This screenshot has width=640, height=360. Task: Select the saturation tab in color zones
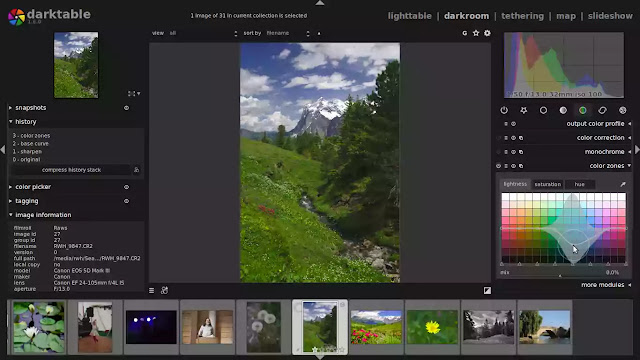pos(547,184)
